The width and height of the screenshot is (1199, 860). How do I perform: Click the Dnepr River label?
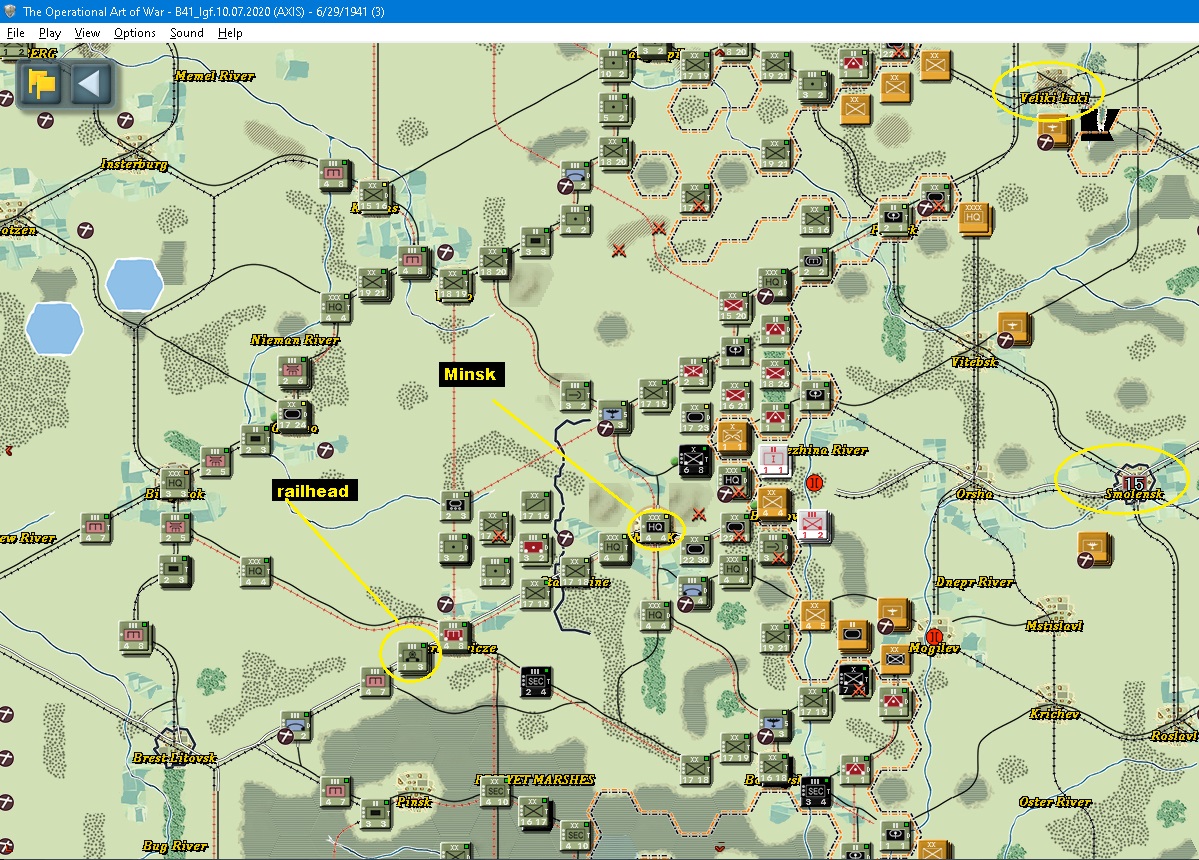click(x=974, y=583)
